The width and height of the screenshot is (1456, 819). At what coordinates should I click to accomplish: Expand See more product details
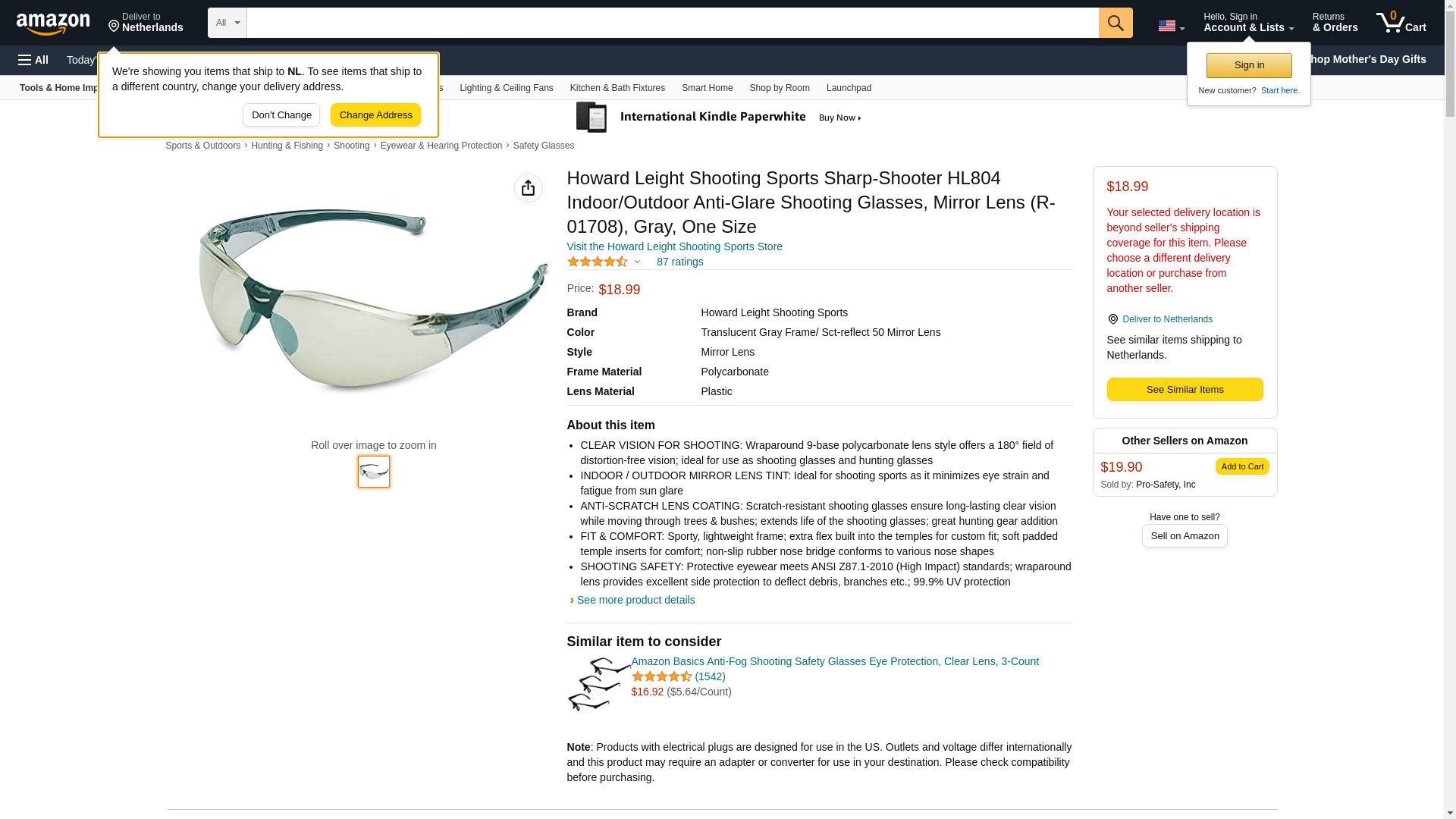click(635, 600)
